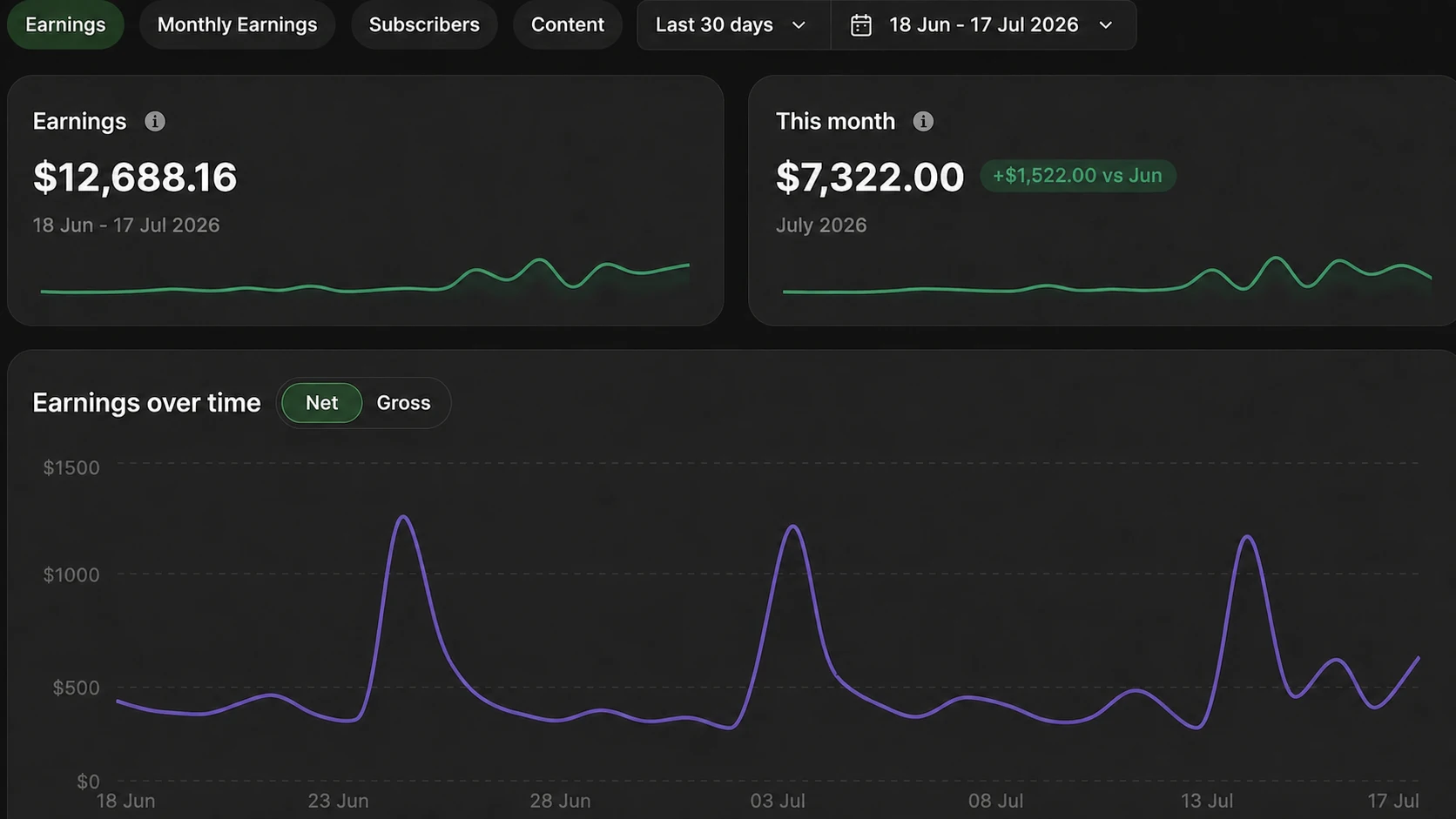Select the Content tab
Viewport: 1456px width, 819px height.
pyautogui.click(x=568, y=24)
